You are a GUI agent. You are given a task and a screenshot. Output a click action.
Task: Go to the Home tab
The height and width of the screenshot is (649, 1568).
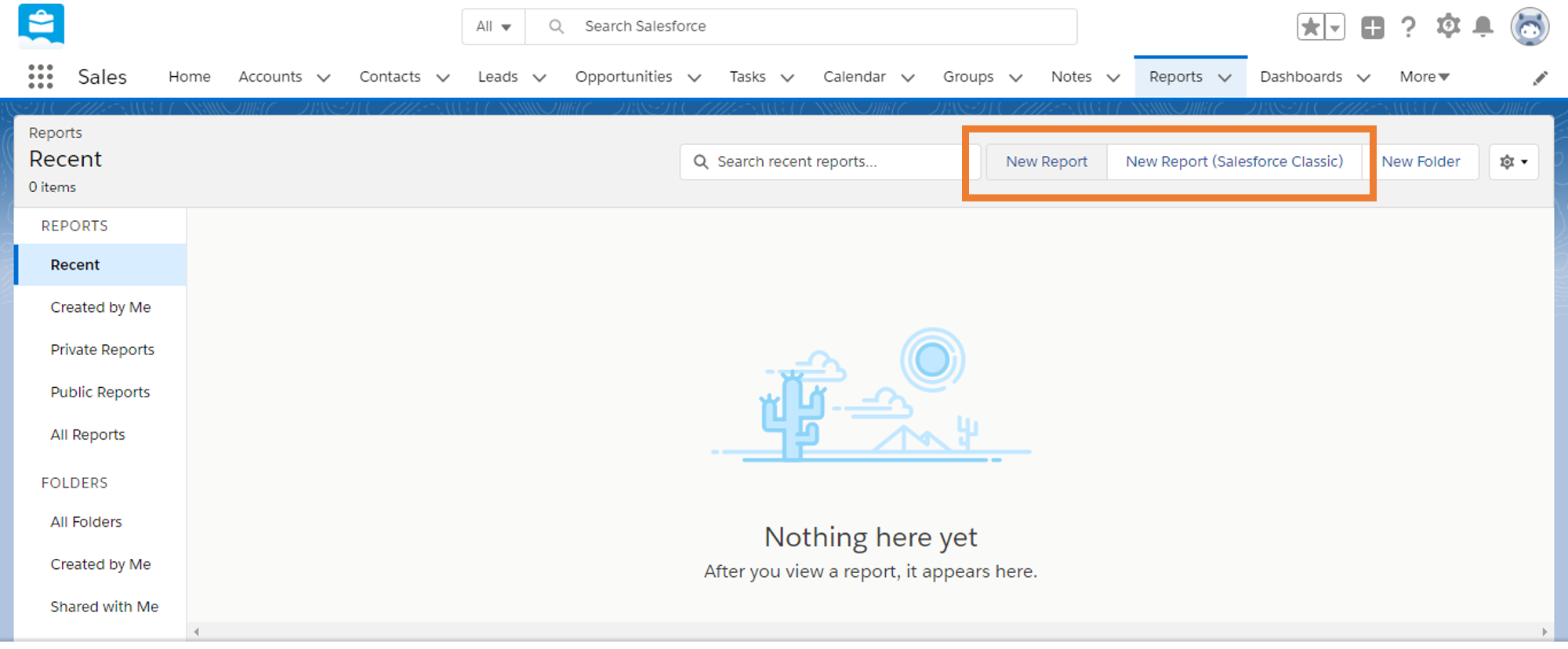190,77
